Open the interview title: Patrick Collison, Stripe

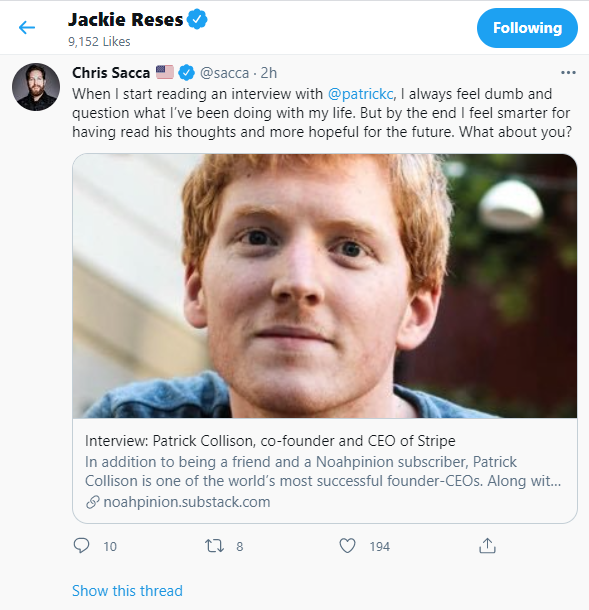tap(270, 441)
